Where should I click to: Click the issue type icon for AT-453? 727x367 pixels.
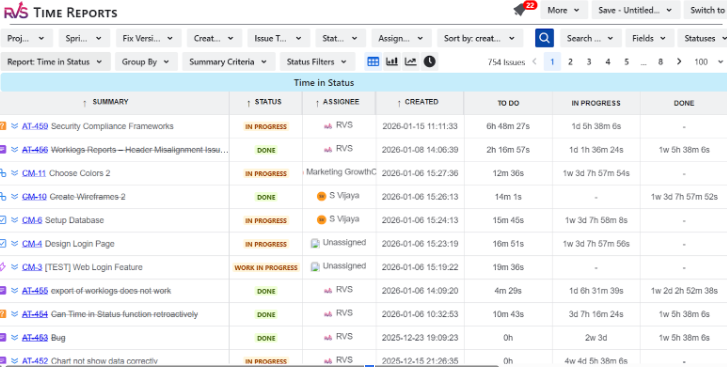click(3, 338)
